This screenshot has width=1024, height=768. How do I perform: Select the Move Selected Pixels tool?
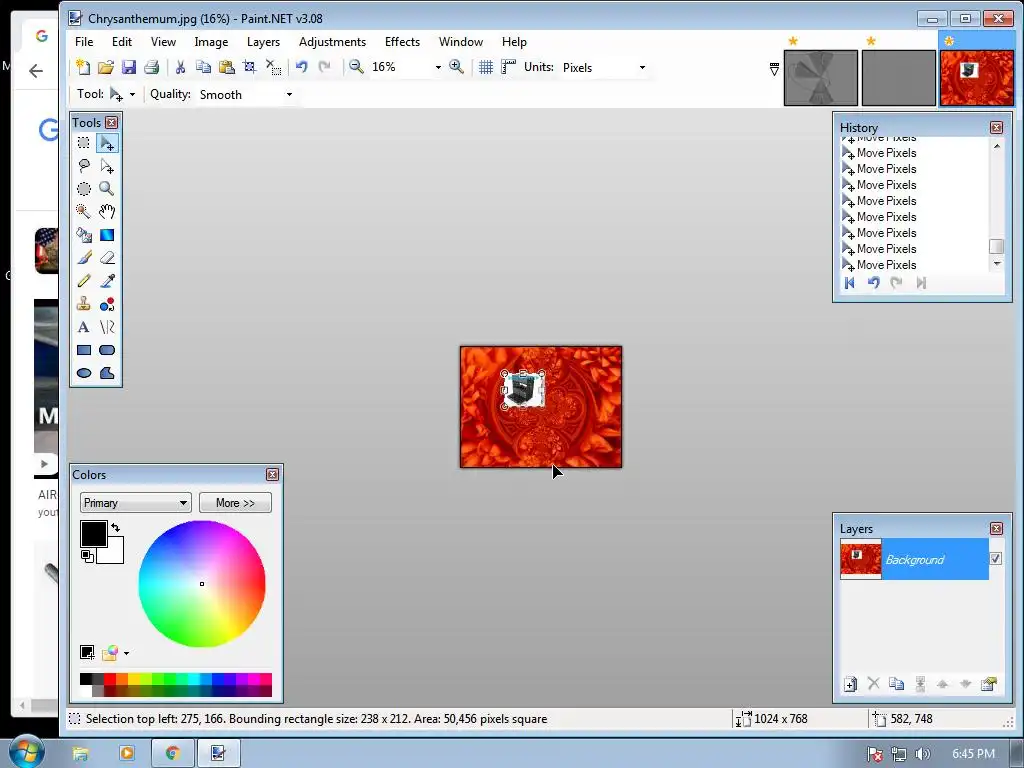click(107, 143)
